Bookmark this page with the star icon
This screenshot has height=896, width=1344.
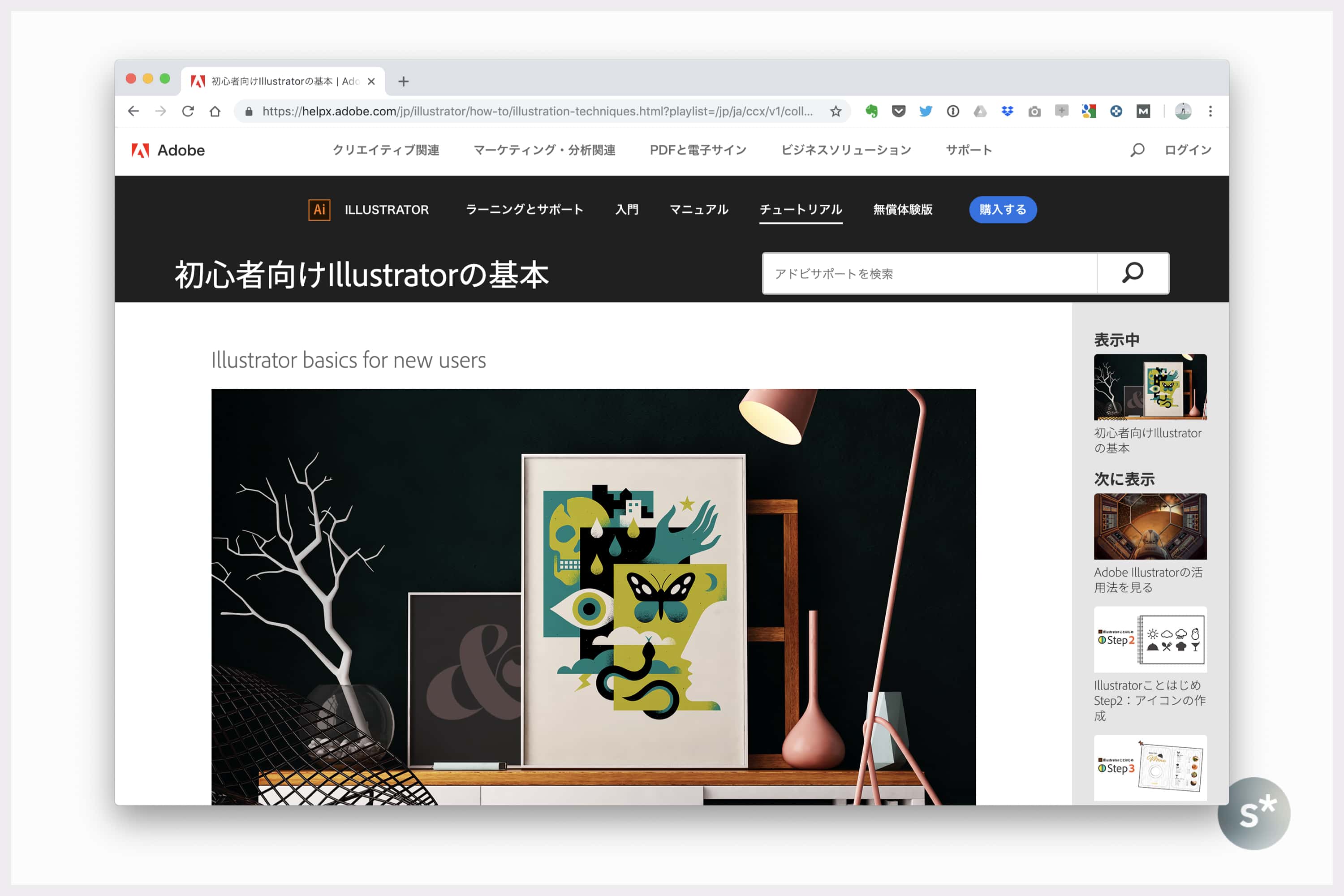pos(836,112)
